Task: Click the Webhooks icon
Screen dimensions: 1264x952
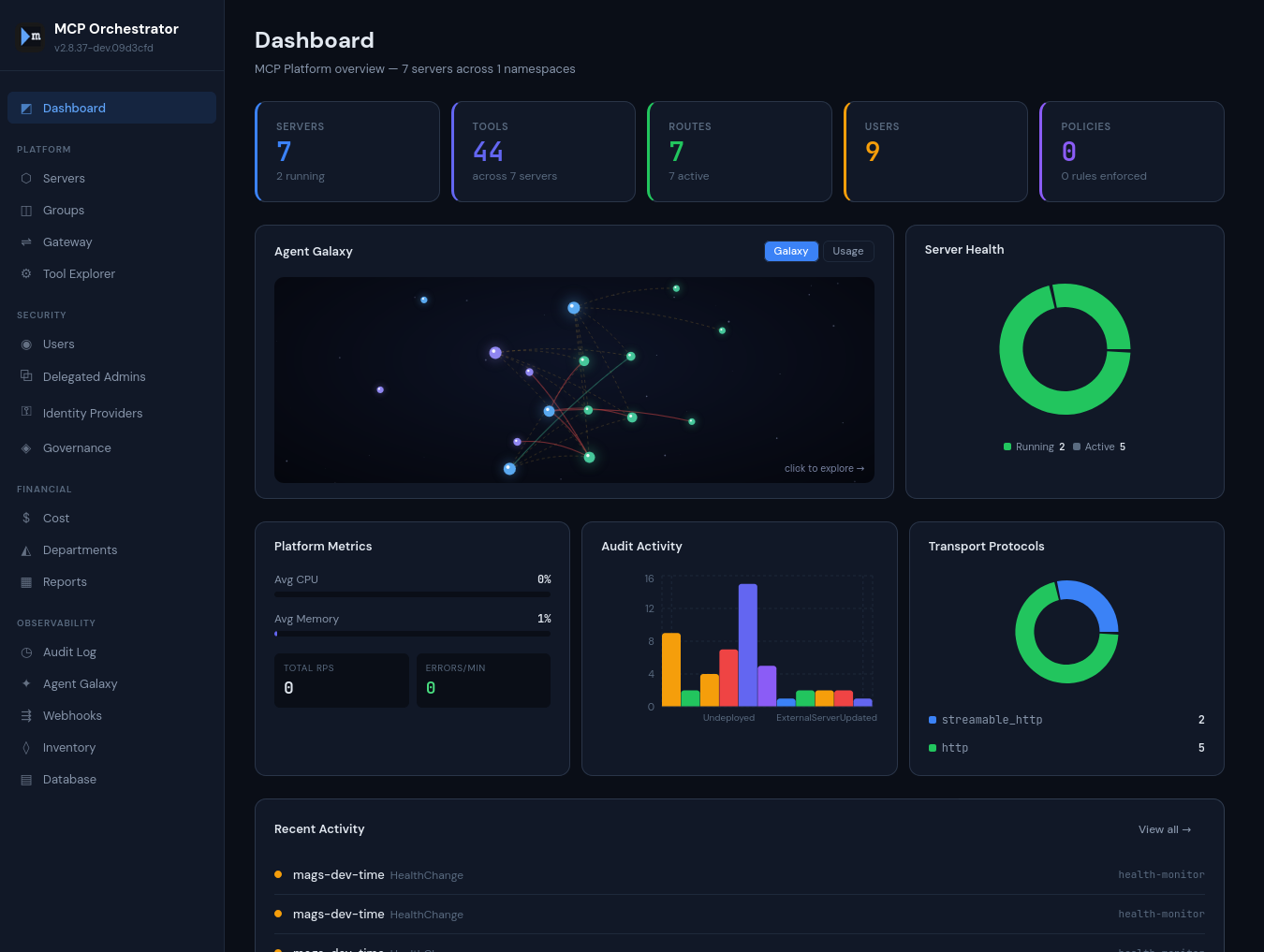Action: [x=26, y=716]
